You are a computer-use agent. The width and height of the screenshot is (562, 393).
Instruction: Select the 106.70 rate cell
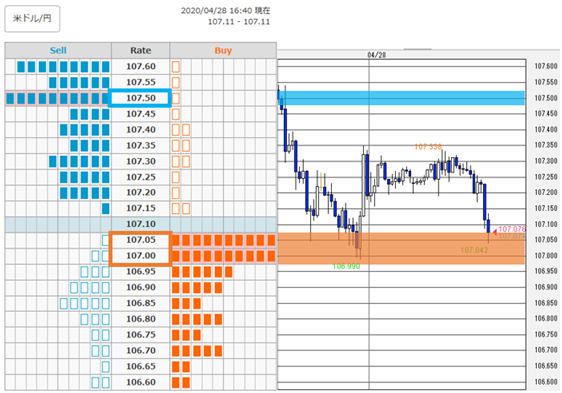pyautogui.click(x=140, y=350)
